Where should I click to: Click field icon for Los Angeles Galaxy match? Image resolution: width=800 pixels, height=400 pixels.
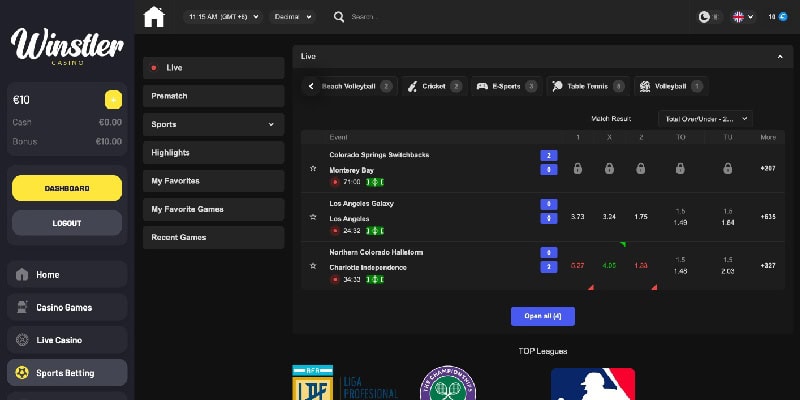375,231
